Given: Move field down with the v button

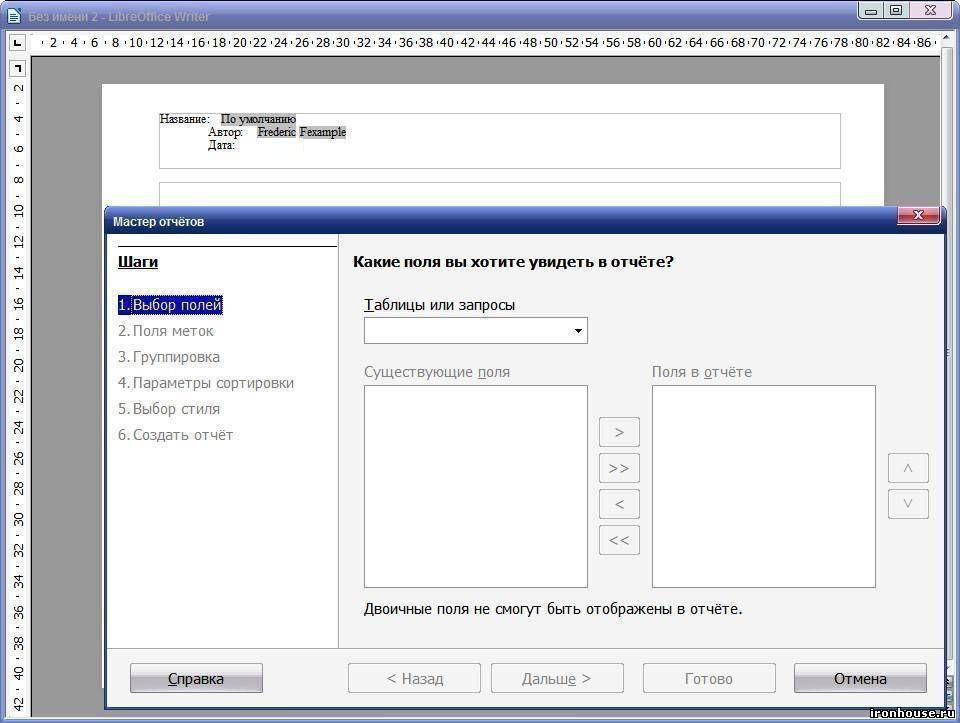Looking at the screenshot, I should pos(907,504).
